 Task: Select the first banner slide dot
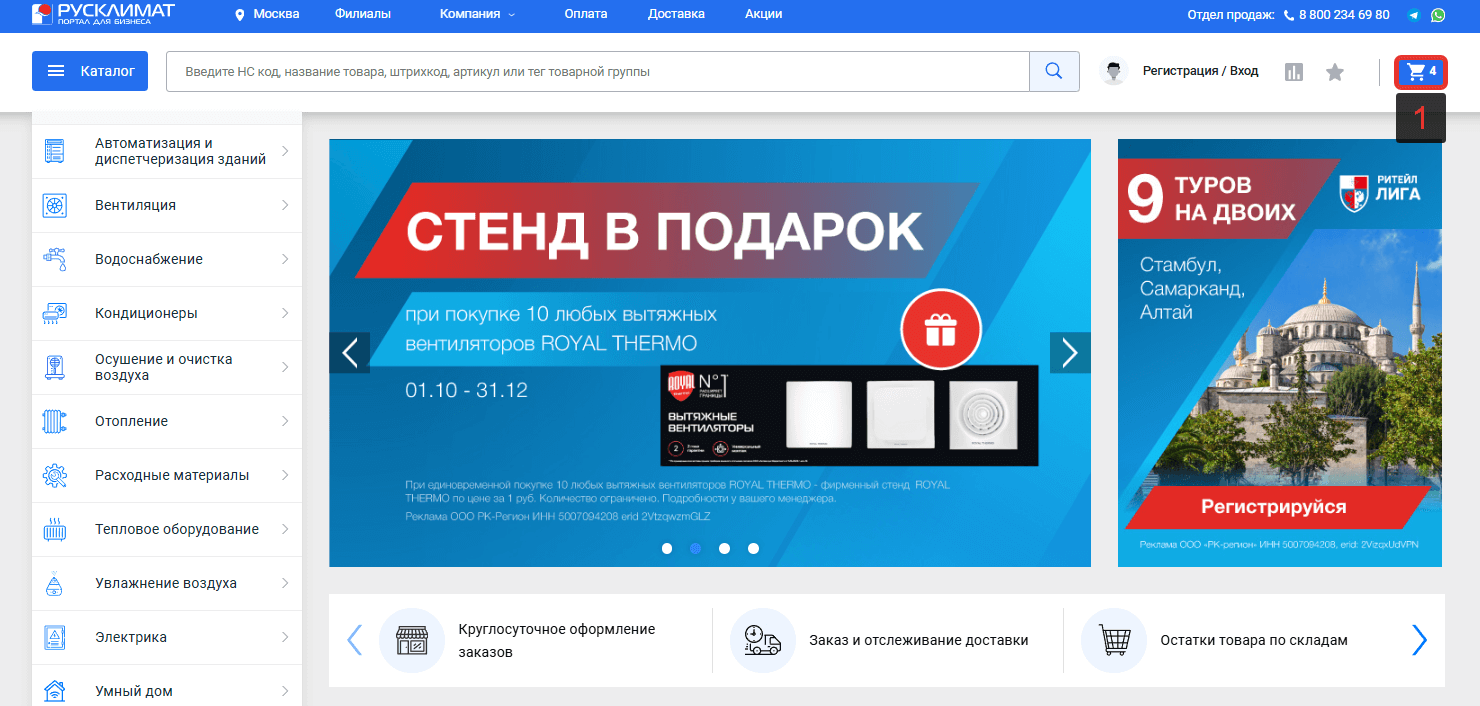[x=667, y=548]
